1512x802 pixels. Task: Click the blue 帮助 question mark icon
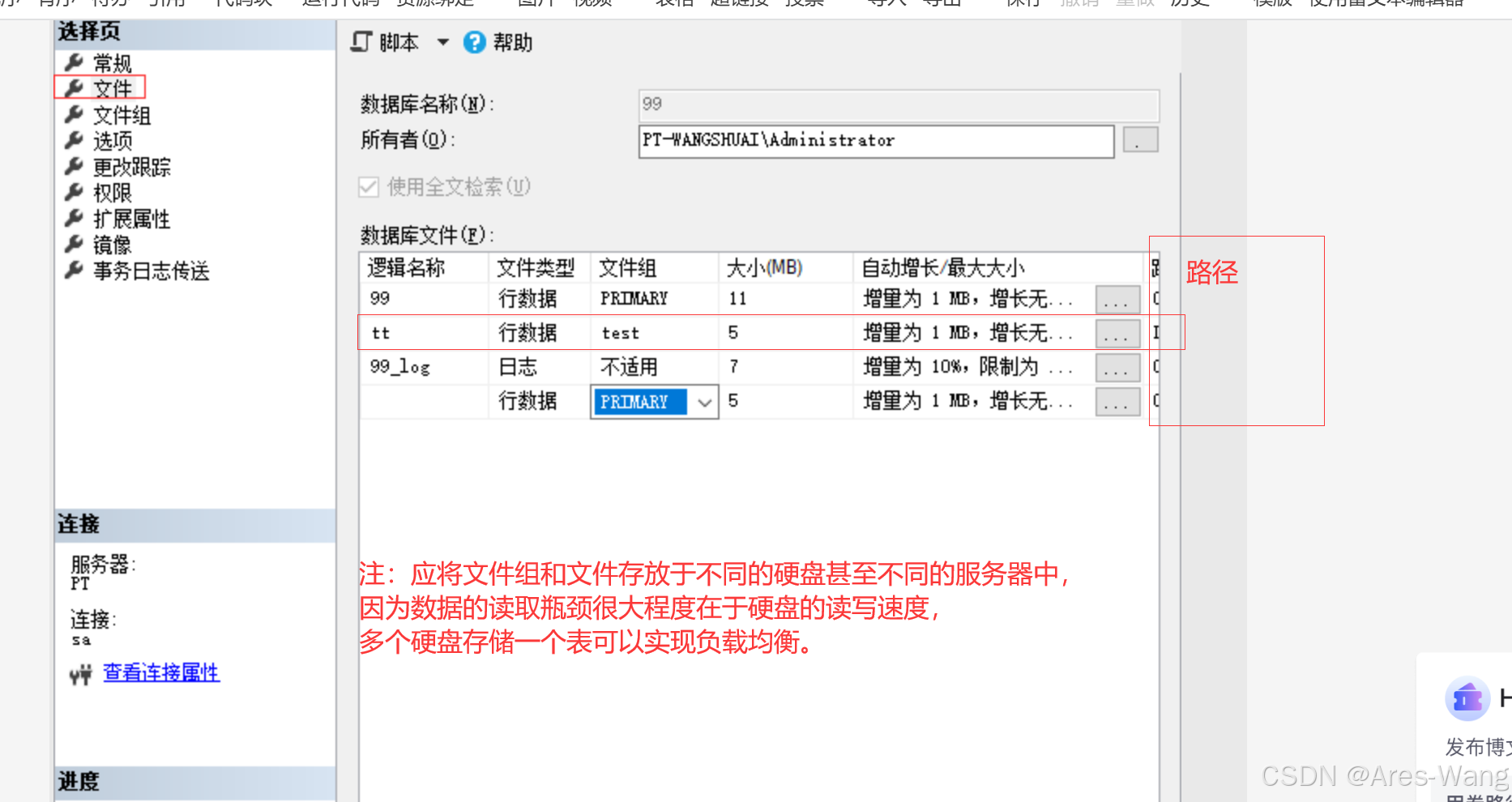tap(474, 42)
